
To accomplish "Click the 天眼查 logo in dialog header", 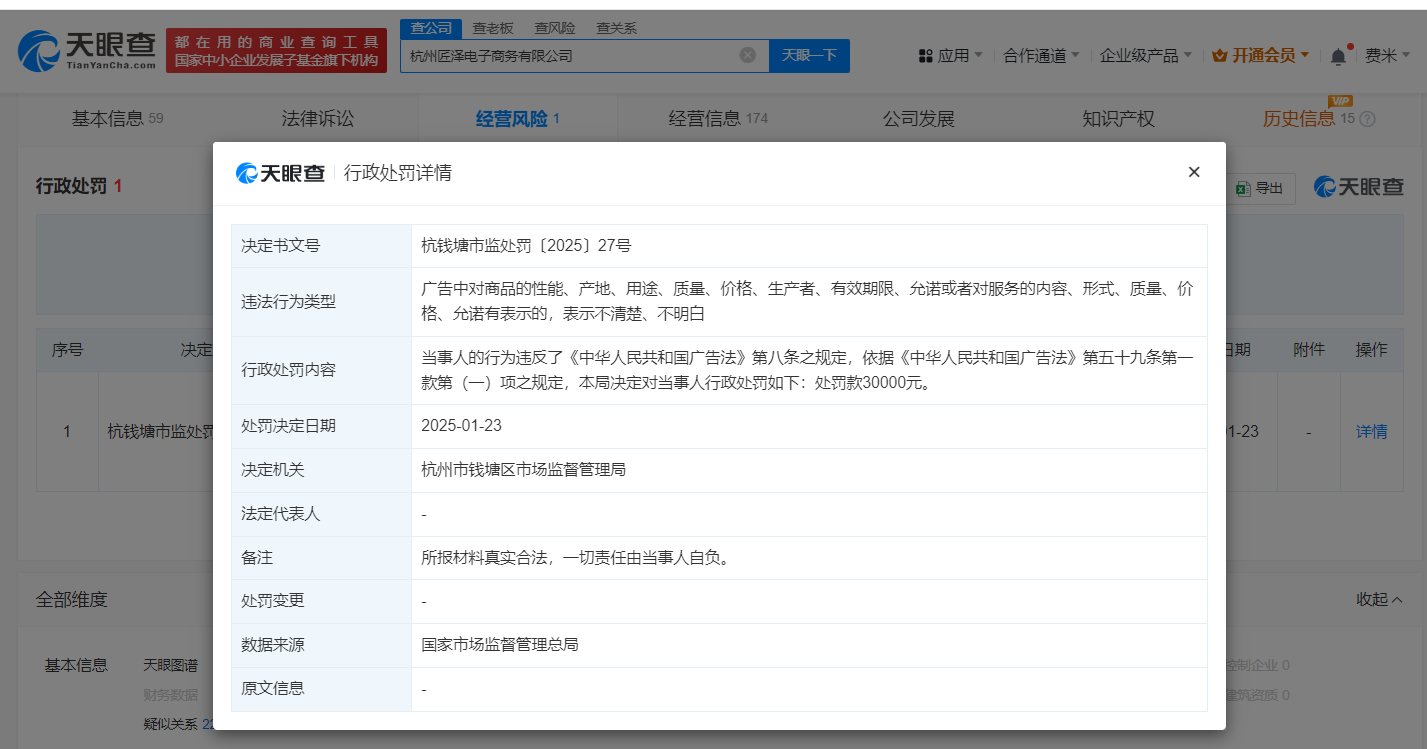I will tap(281, 173).
